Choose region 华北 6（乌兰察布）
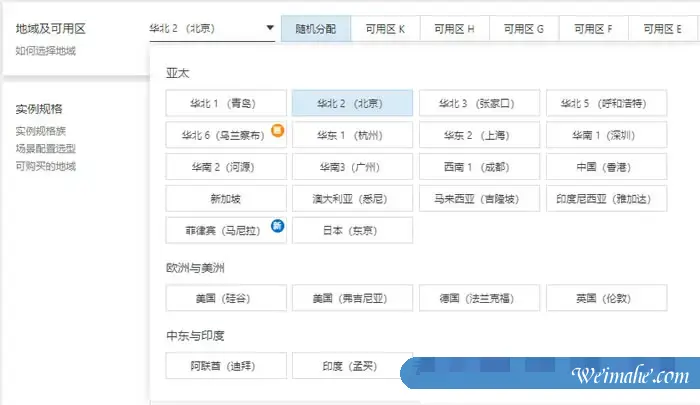Image resolution: width=700 pixels, height=405 pixels. click(x=226, y=135)
